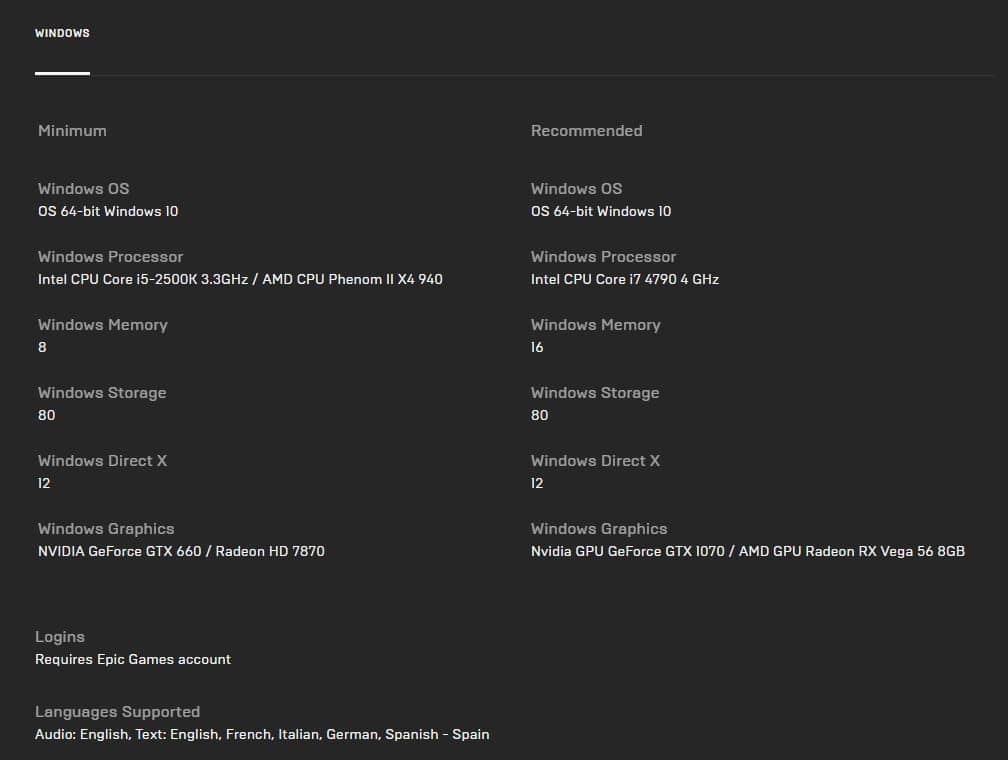Click the recommended memory value 16
The width and height of the screenshot is (1008, 760).
537,347
